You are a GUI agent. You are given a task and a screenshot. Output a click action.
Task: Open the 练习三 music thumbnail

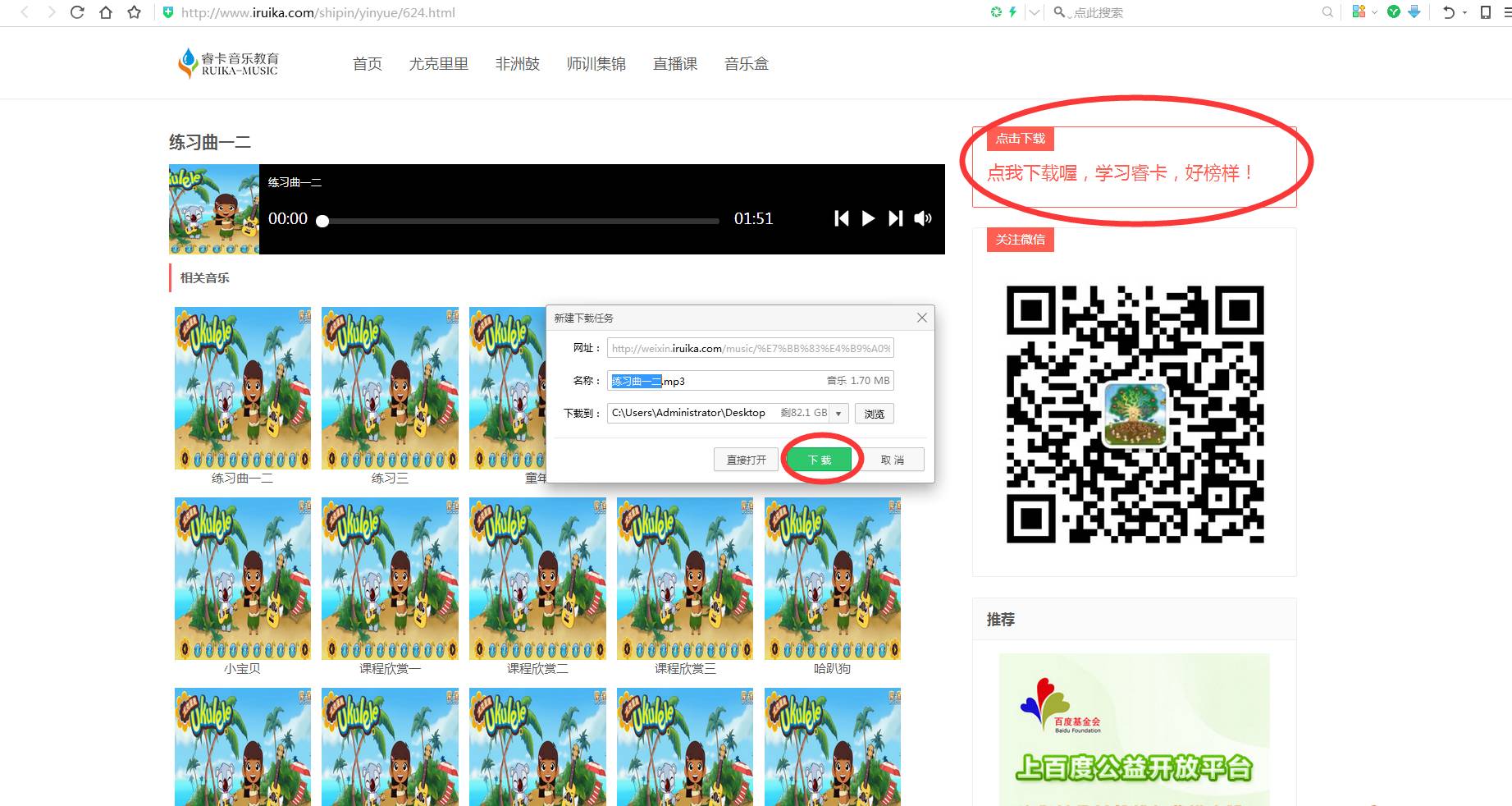[390, 388]
